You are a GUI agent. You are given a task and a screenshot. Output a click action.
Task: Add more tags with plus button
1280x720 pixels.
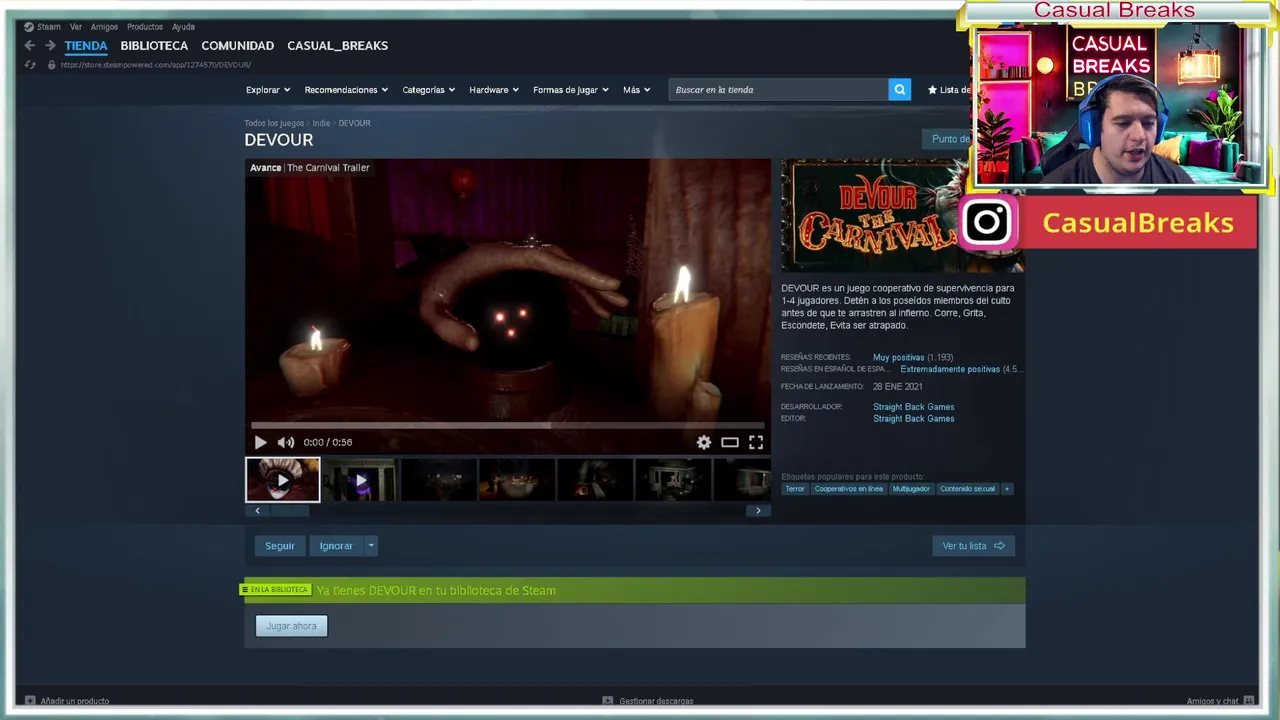click(1007, 489)
